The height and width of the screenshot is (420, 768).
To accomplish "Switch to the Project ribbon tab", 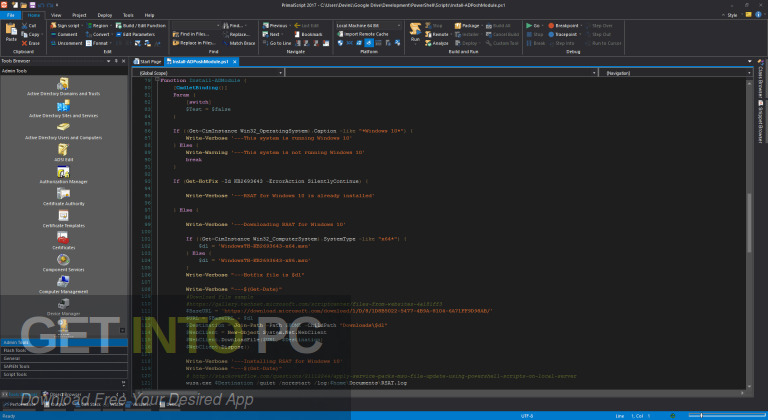I will pyautogui.click(x=79, y=15).
